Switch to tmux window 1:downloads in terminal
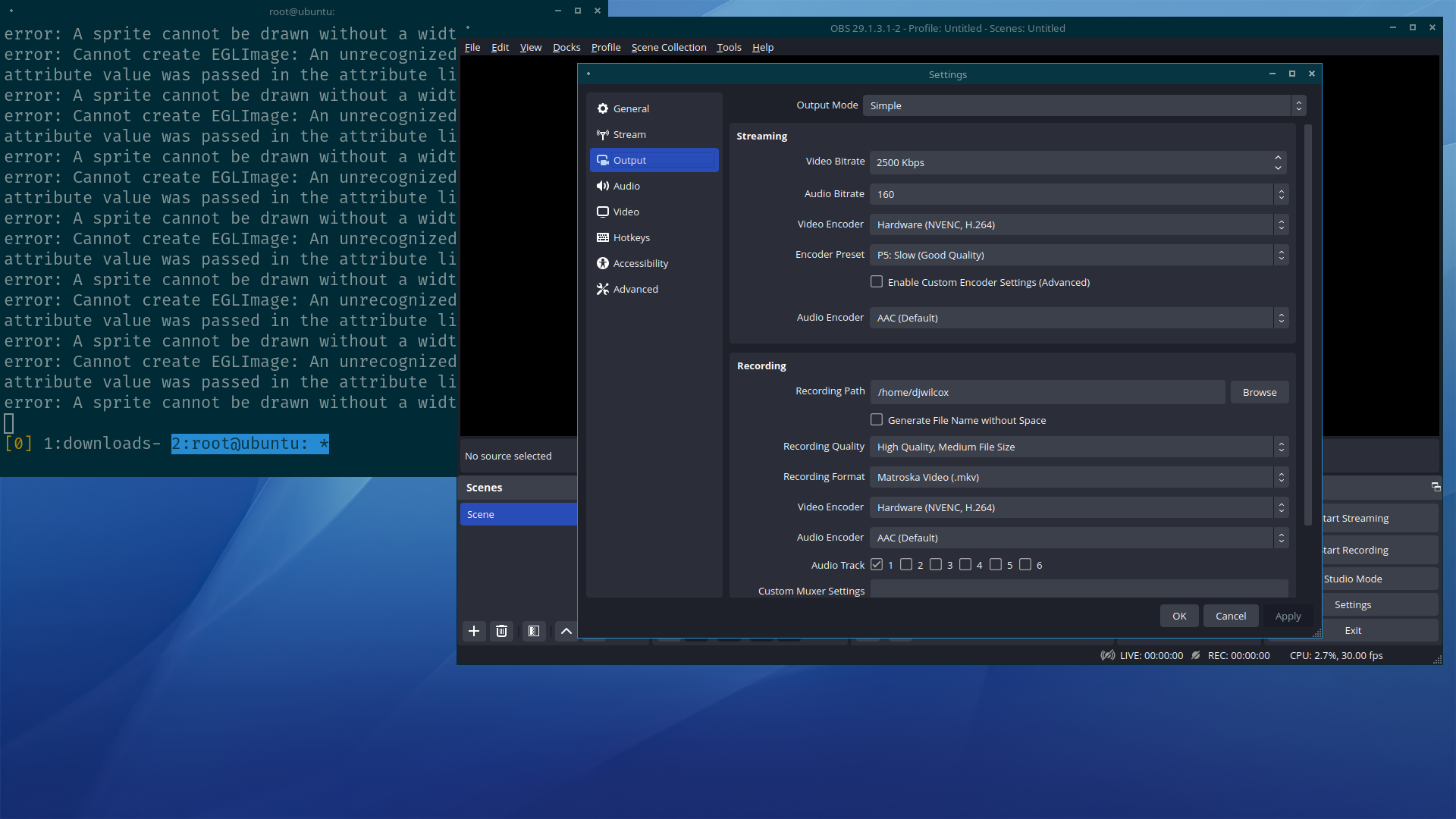 click(x=102, y=444)
